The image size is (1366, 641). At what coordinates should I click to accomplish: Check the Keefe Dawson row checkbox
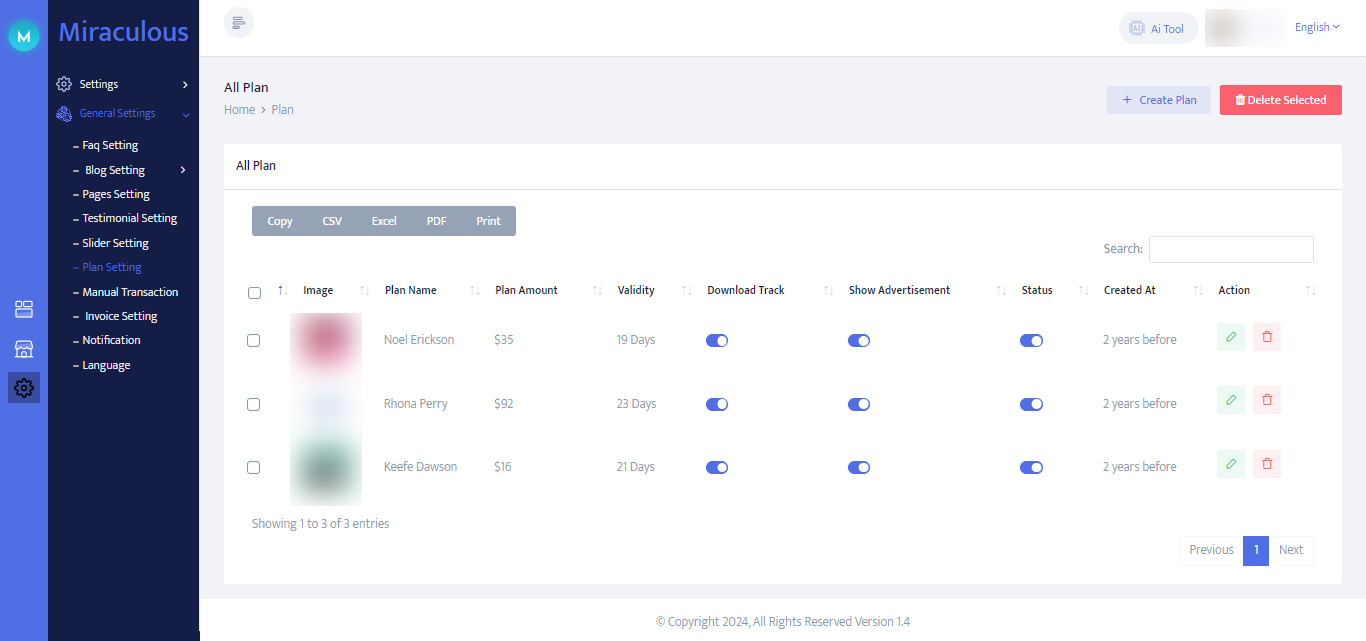coord(253,467)
